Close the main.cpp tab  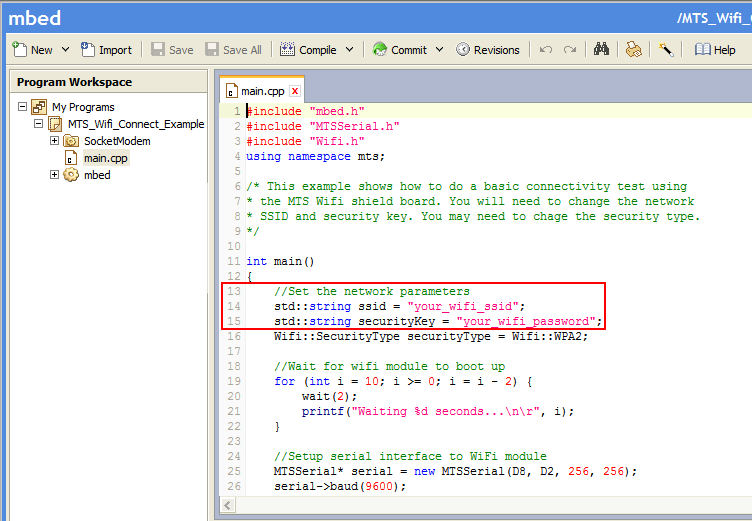(x=295, y=91)
